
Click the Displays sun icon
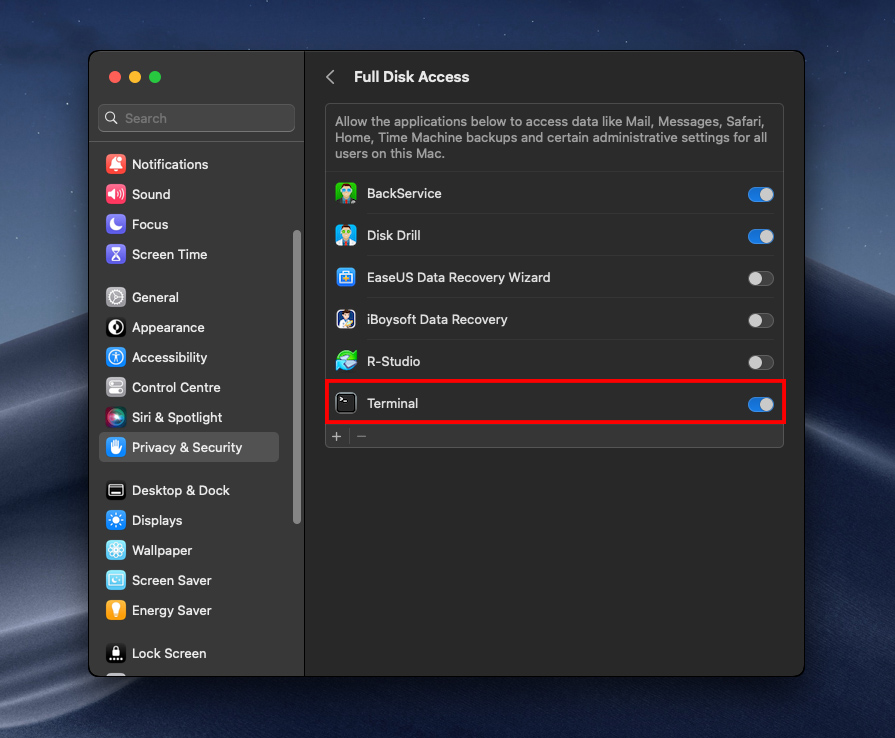click(116, 521)
